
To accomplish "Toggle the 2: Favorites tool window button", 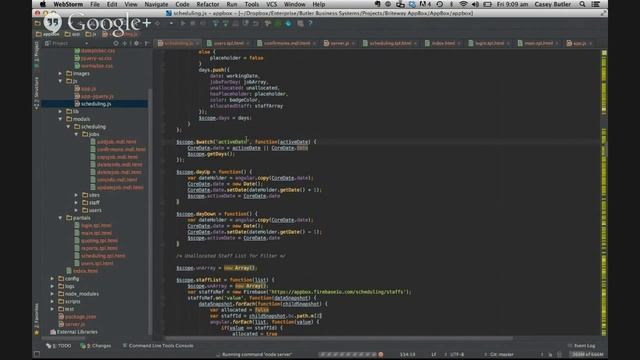I will coord(36,319).
